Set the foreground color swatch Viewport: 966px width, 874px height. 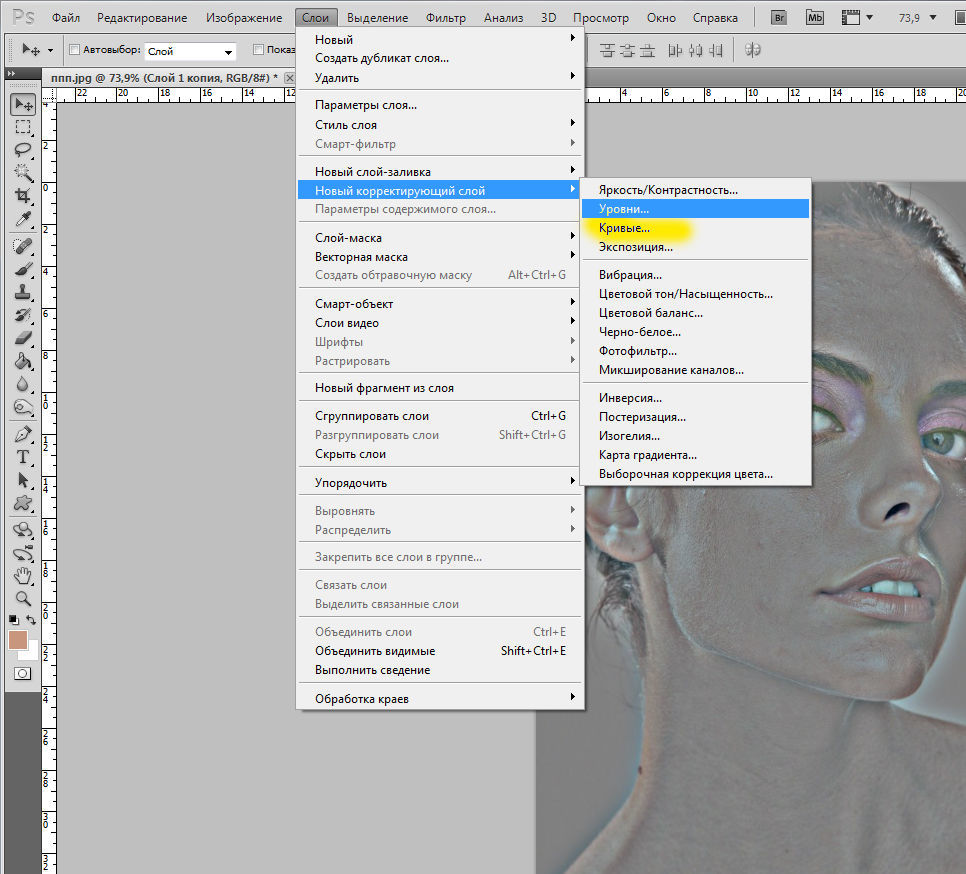click(x=17, y=639)
